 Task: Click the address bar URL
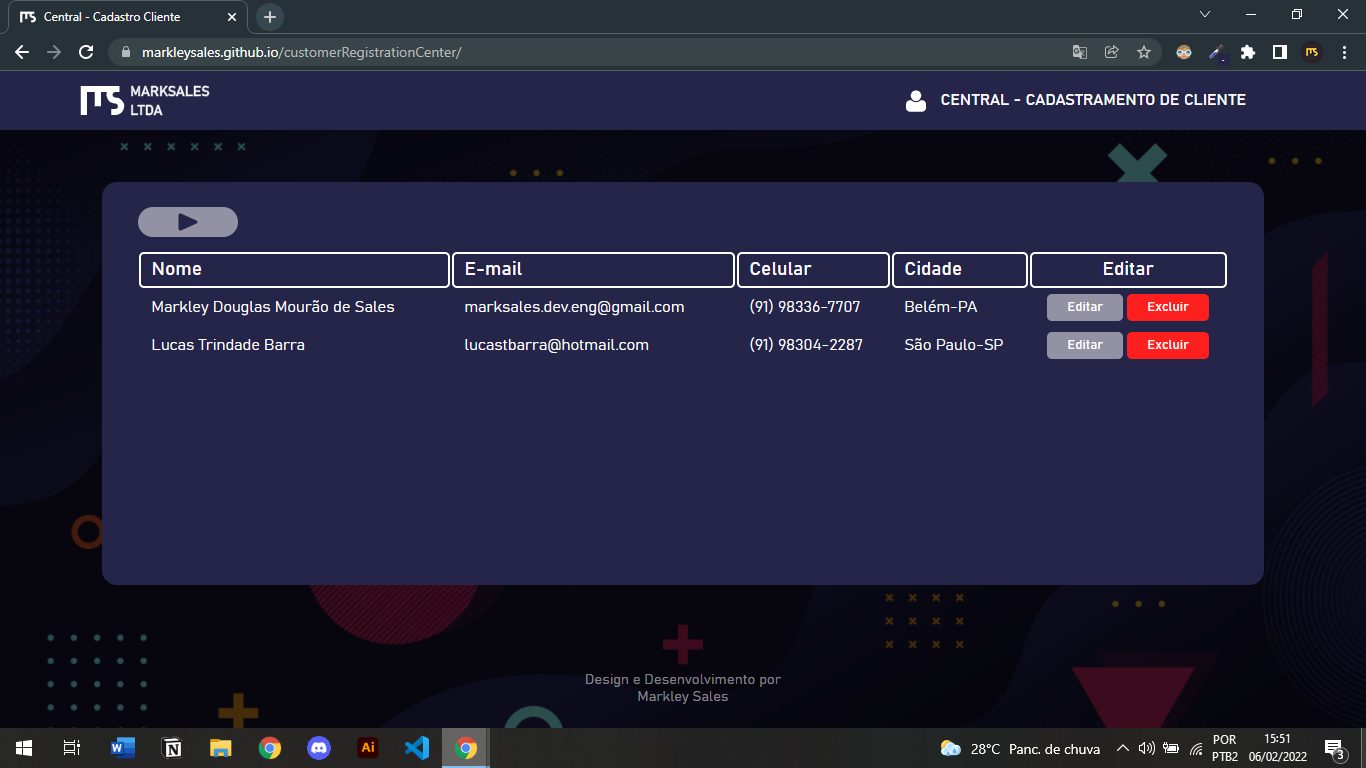click(x=301, y=52)
